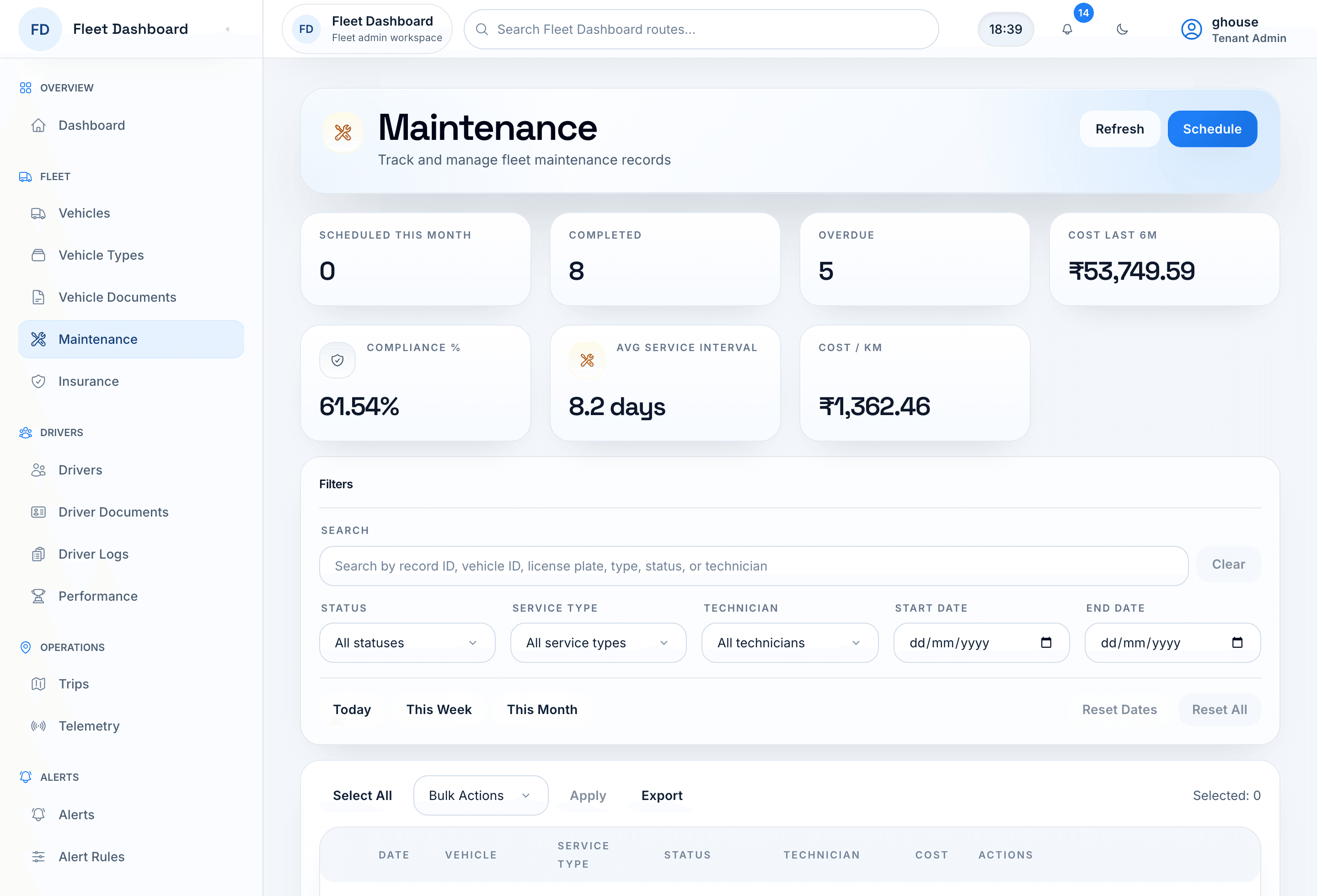
Task: Collapse the sidebar with the chevron icon
Action: point(228,29)
